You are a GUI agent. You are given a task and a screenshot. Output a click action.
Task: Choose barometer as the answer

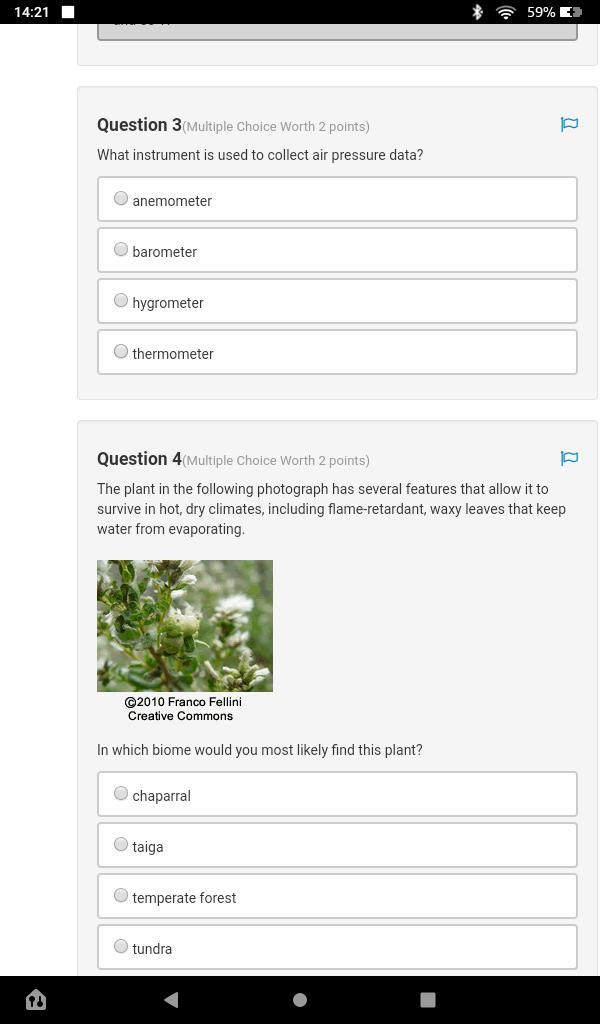click(121, 250)
